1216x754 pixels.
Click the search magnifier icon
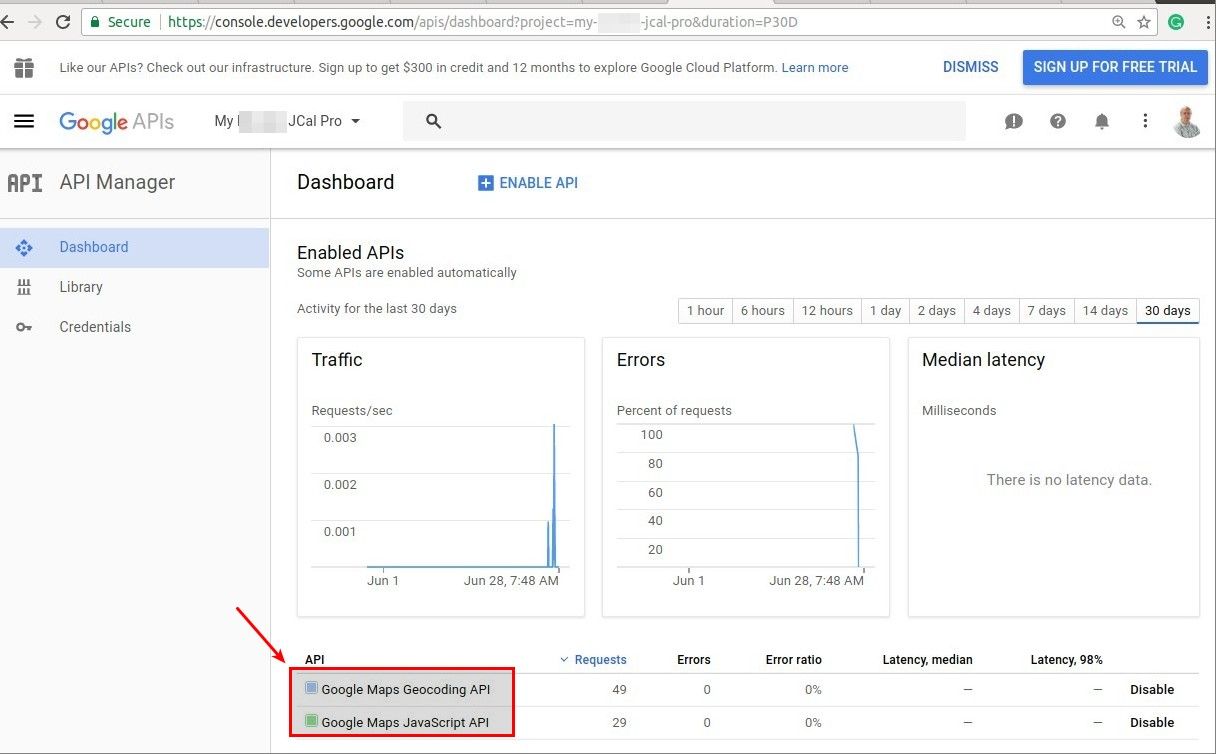(x=433, y=121)
